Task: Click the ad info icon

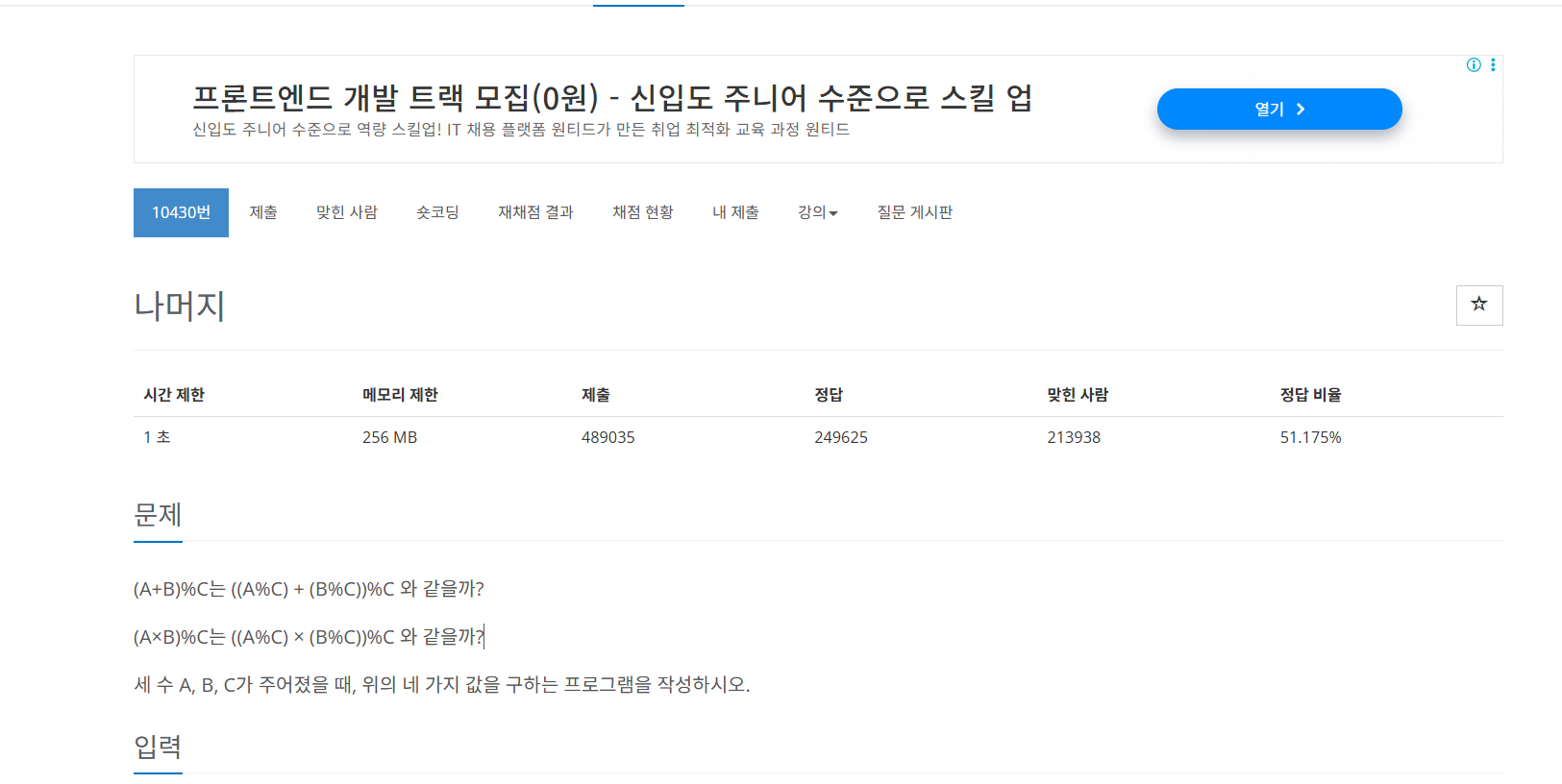Action: click(1474, 64)
